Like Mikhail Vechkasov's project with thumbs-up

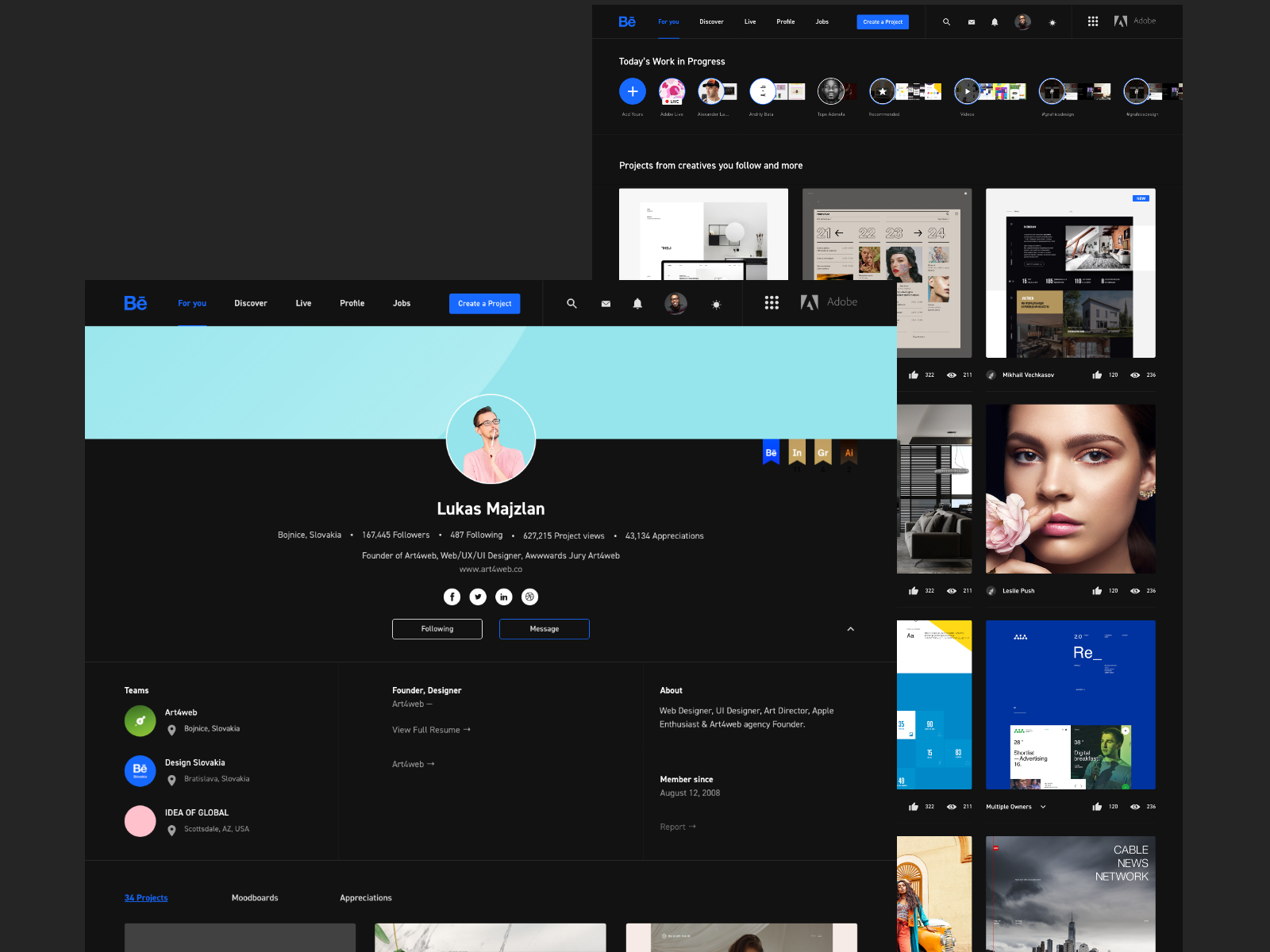coord(1095,374)
